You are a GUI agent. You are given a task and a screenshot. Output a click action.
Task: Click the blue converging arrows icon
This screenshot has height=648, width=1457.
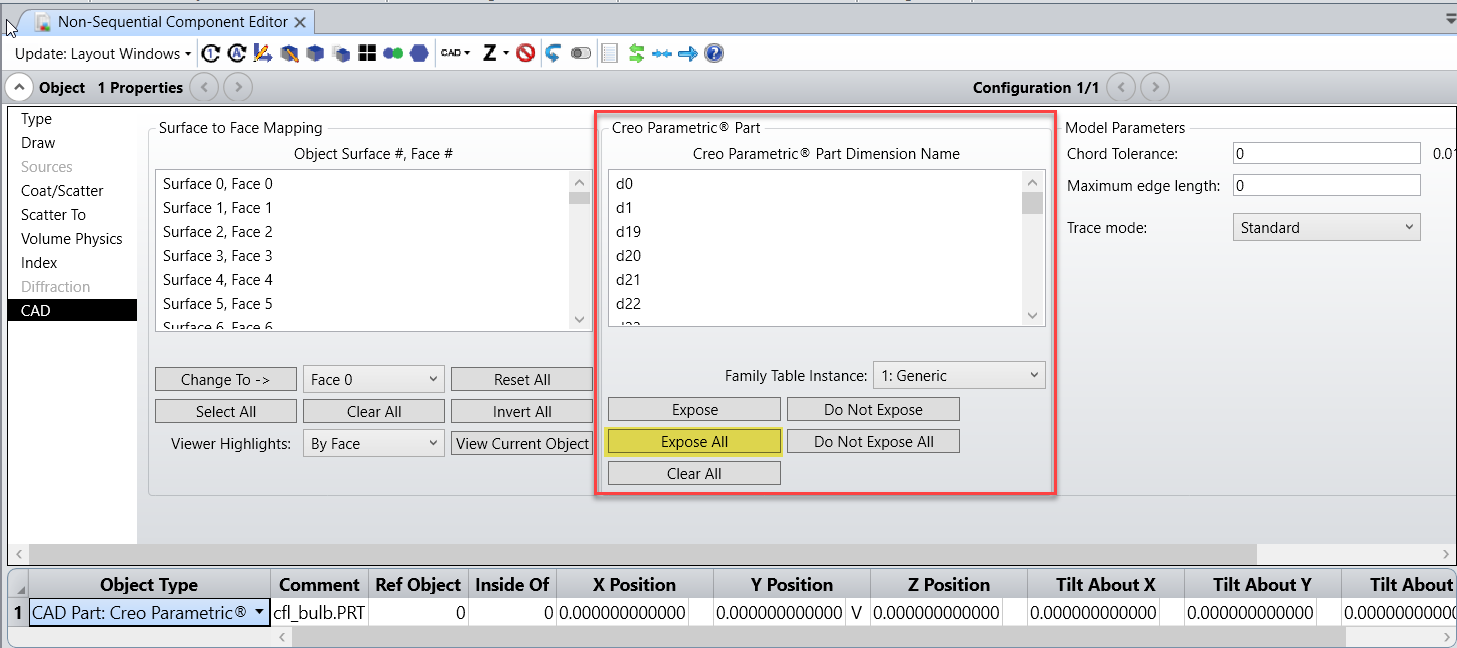pyautogui.click(x=661, y=54)
